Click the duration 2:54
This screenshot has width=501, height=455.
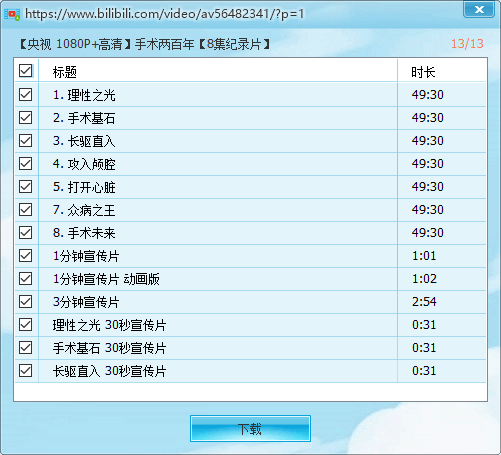tap(424, 302)
